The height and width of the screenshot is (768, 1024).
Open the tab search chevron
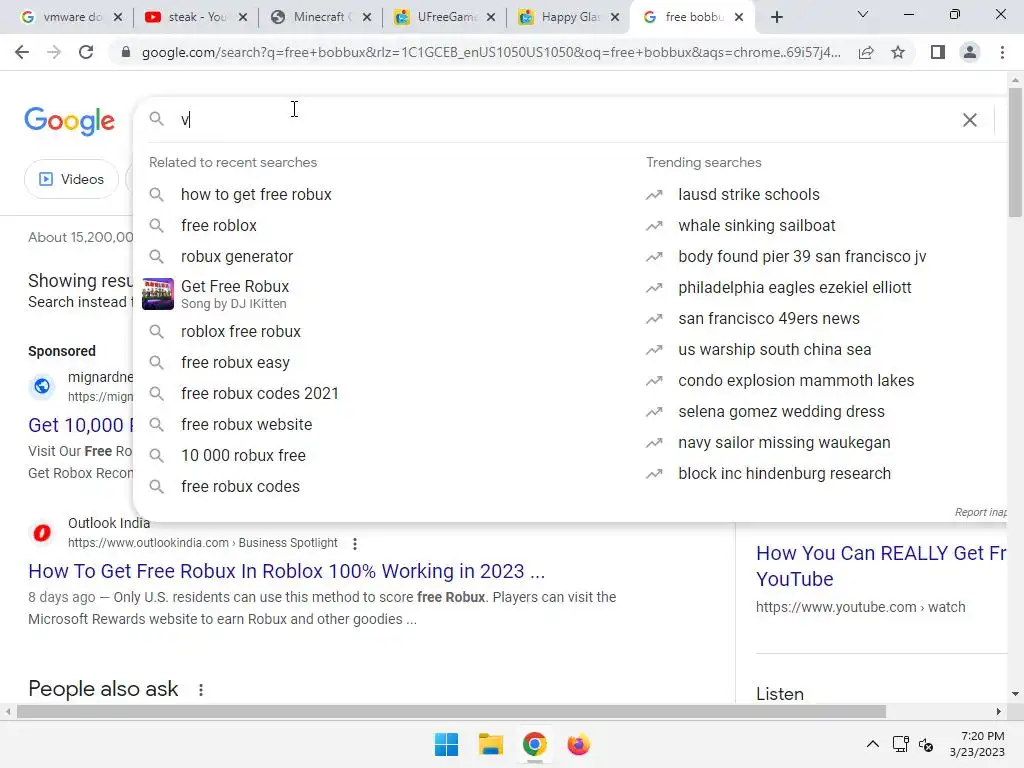click(x=863, y=14)
